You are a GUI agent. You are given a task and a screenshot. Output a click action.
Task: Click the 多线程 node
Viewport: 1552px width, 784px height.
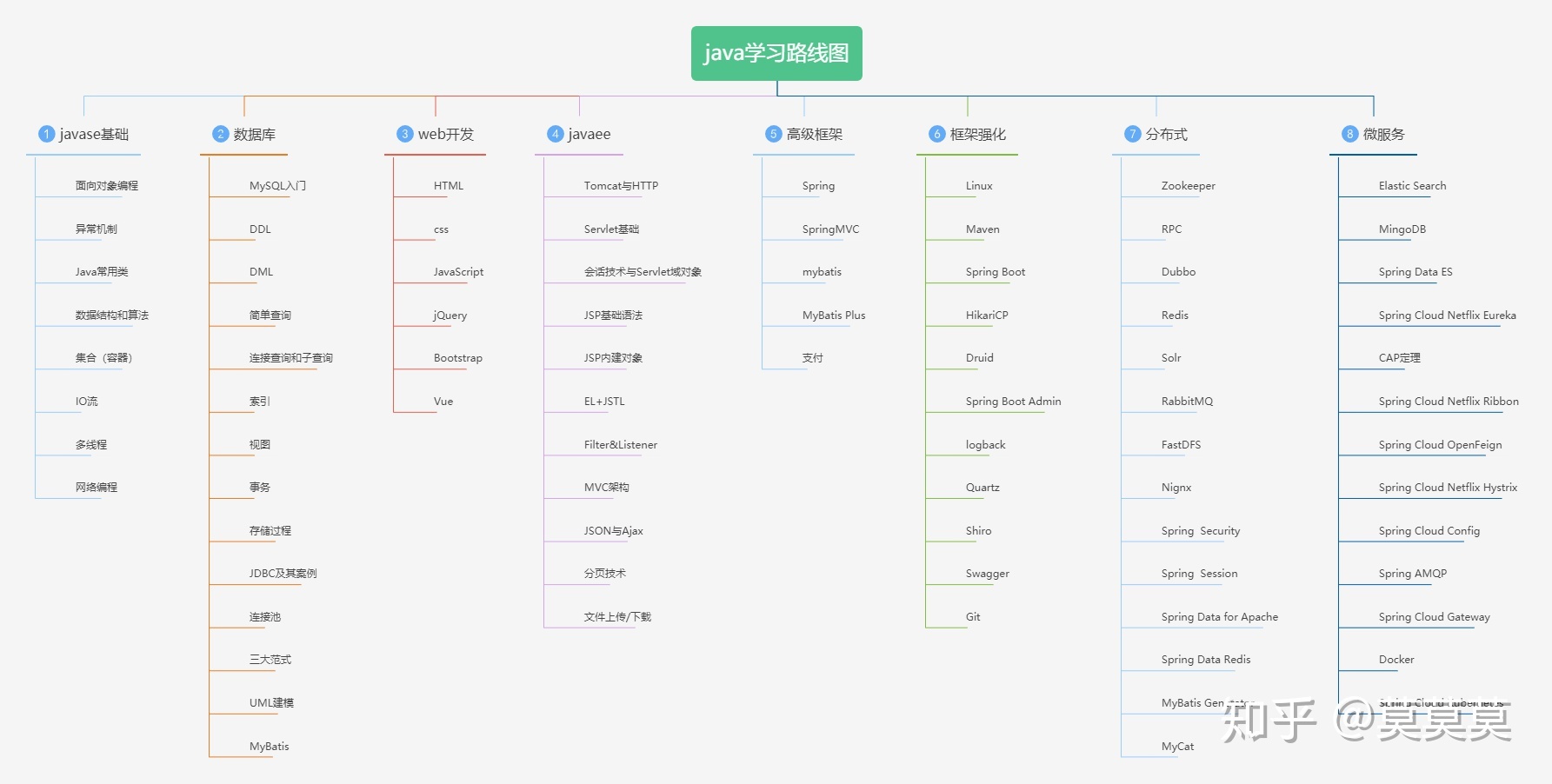[91, 445]
